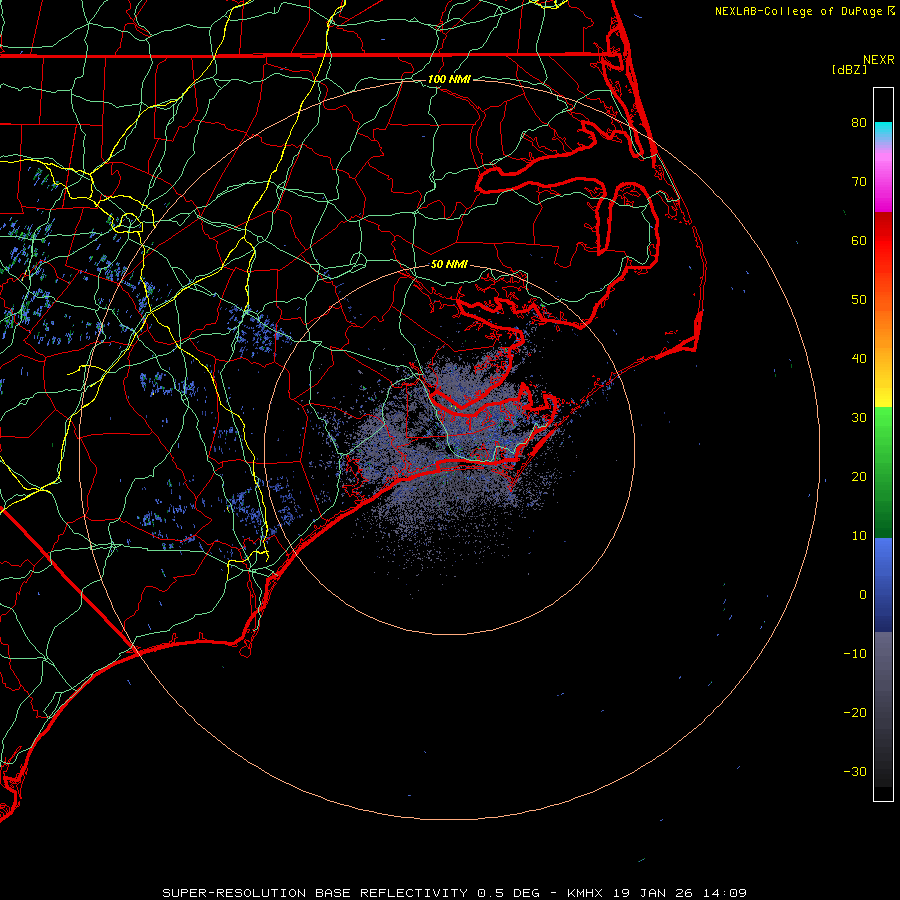The height and width of the screenshot is (900, 900).
Task: Click the 10 value on the dBZ scale
Action: coord(859,536)
